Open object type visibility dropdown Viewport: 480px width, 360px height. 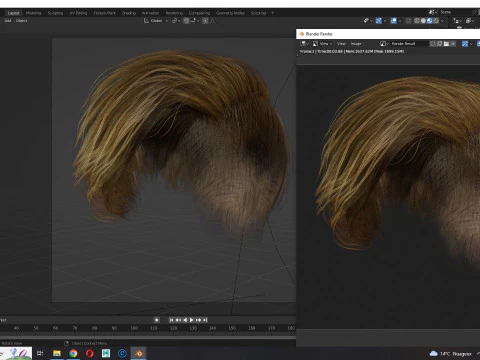coord(368,21)
